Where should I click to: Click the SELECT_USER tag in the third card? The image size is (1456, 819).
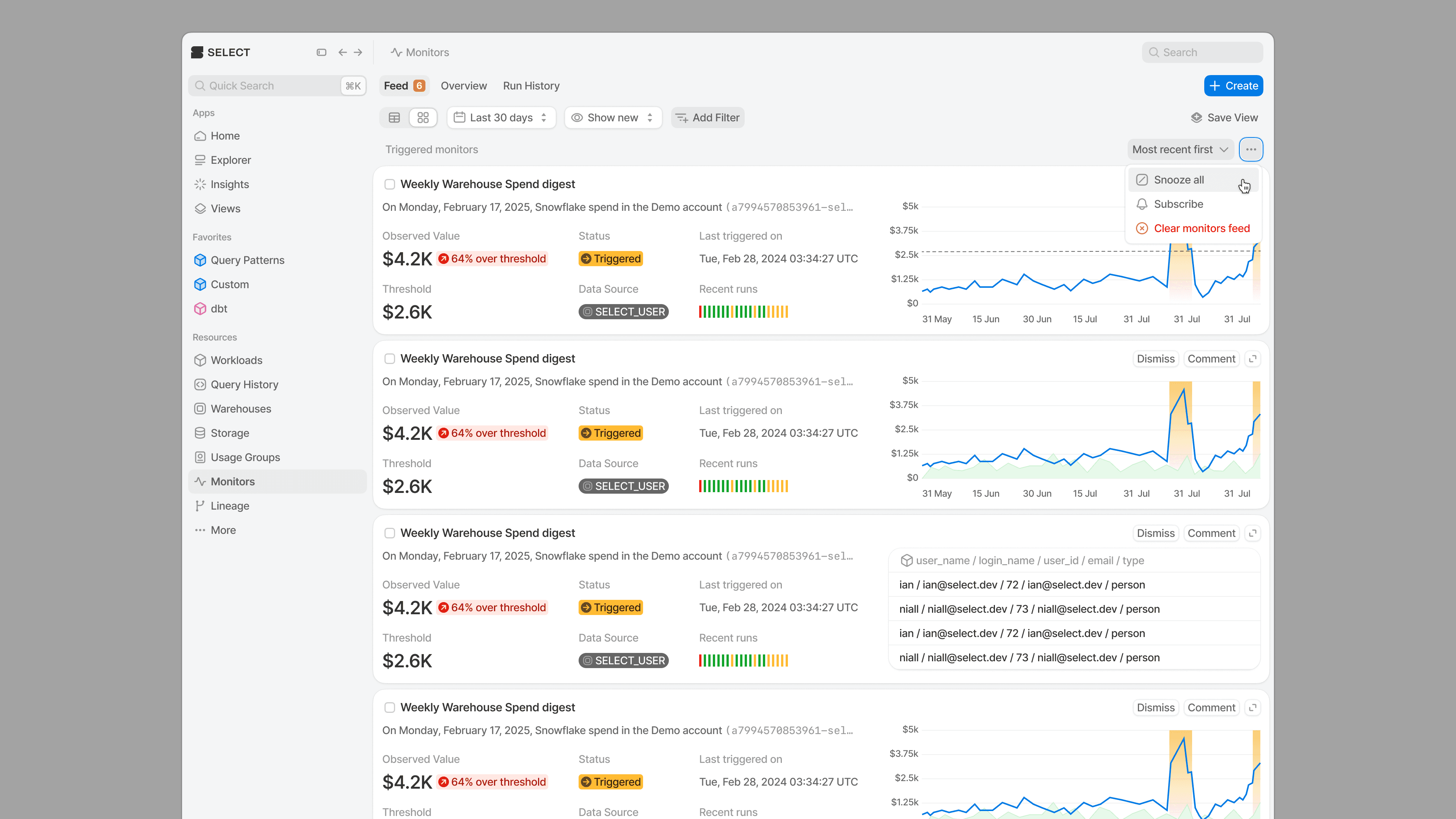tap(623, 661)
